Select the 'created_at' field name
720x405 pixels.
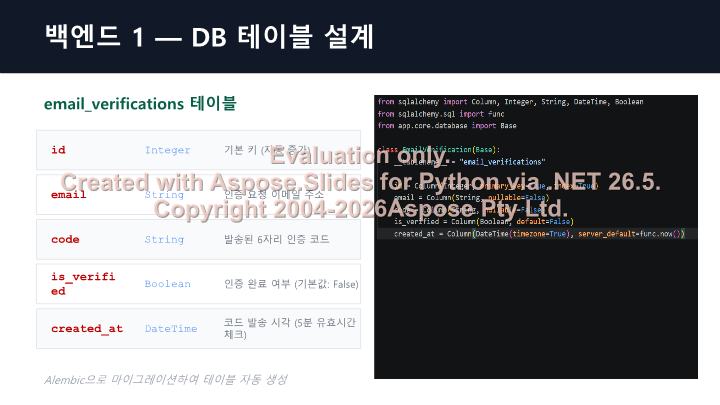[x=87, y=329]
